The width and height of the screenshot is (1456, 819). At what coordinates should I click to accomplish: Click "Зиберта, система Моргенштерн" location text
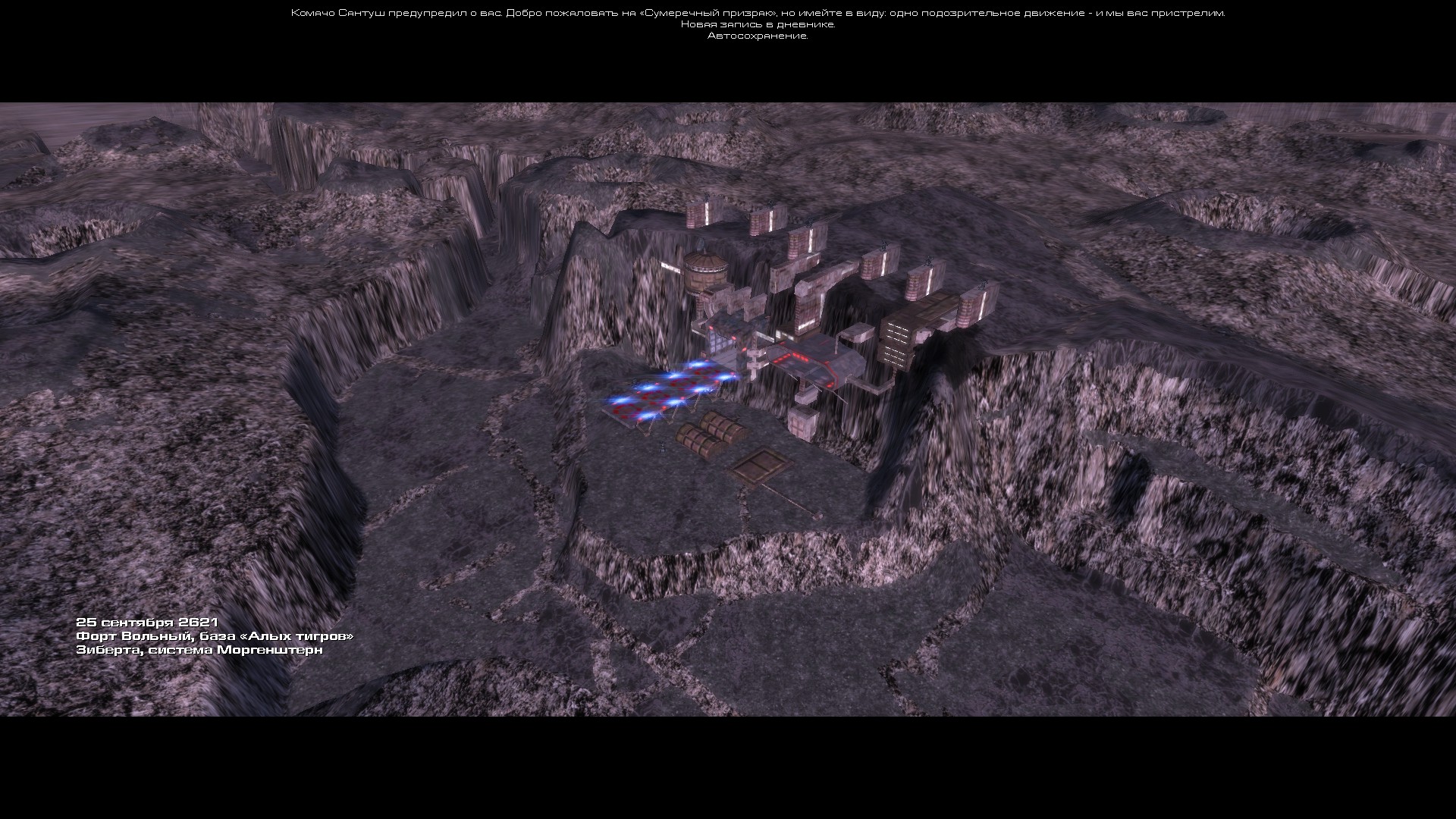(199, 650)
